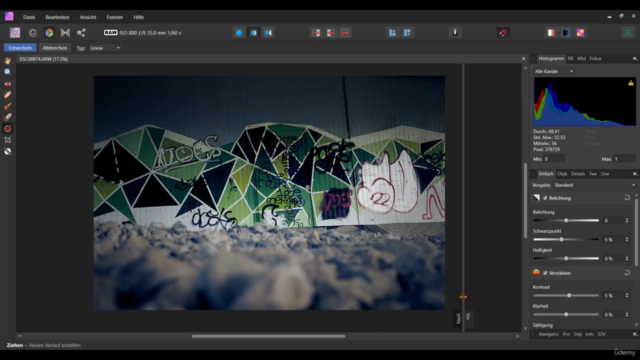Click the Belichtung value stepper arrows
640x360 pixels.
point(627,220)
